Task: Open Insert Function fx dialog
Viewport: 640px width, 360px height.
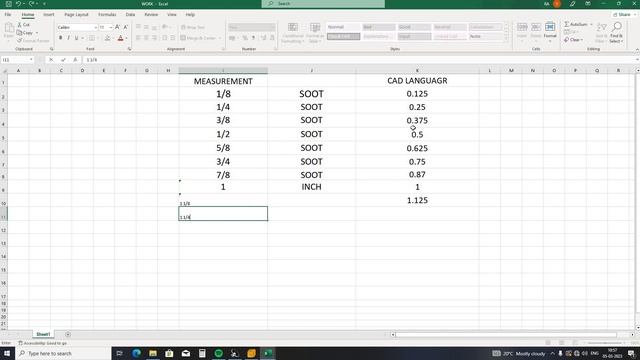Action: (x=75, y=60)
